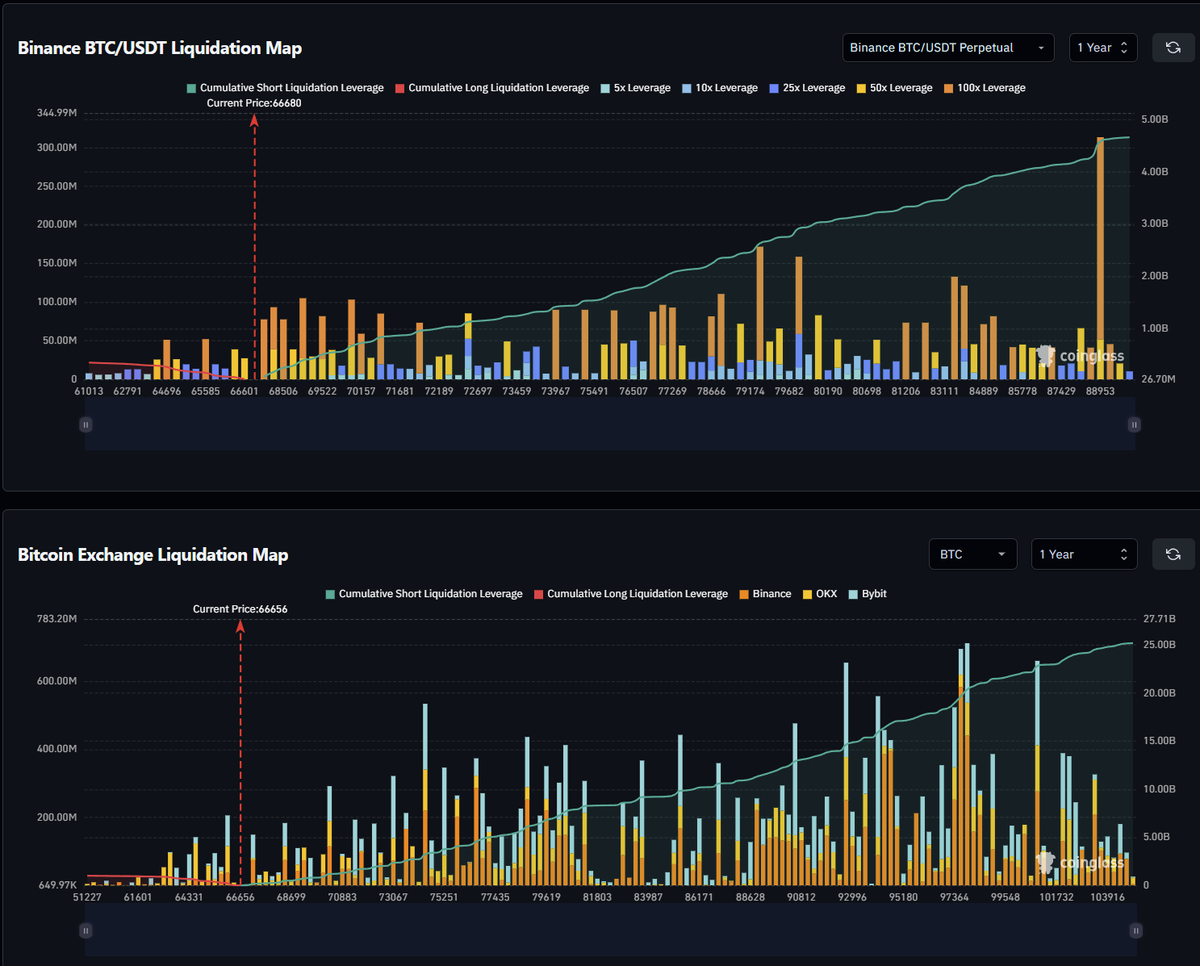Open the BTC coin selector dropdown
Viewport: 1200px width, 966px height.
point(972,553)
